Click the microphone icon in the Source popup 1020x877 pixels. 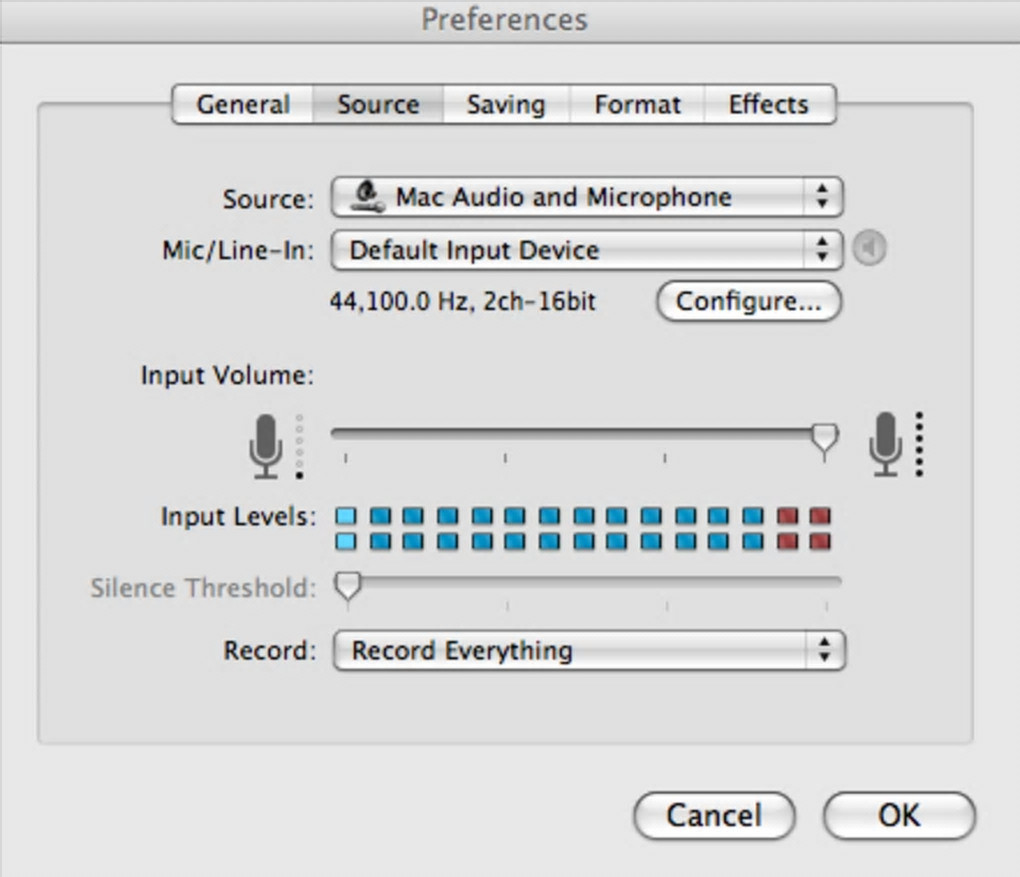pos(366,197)
